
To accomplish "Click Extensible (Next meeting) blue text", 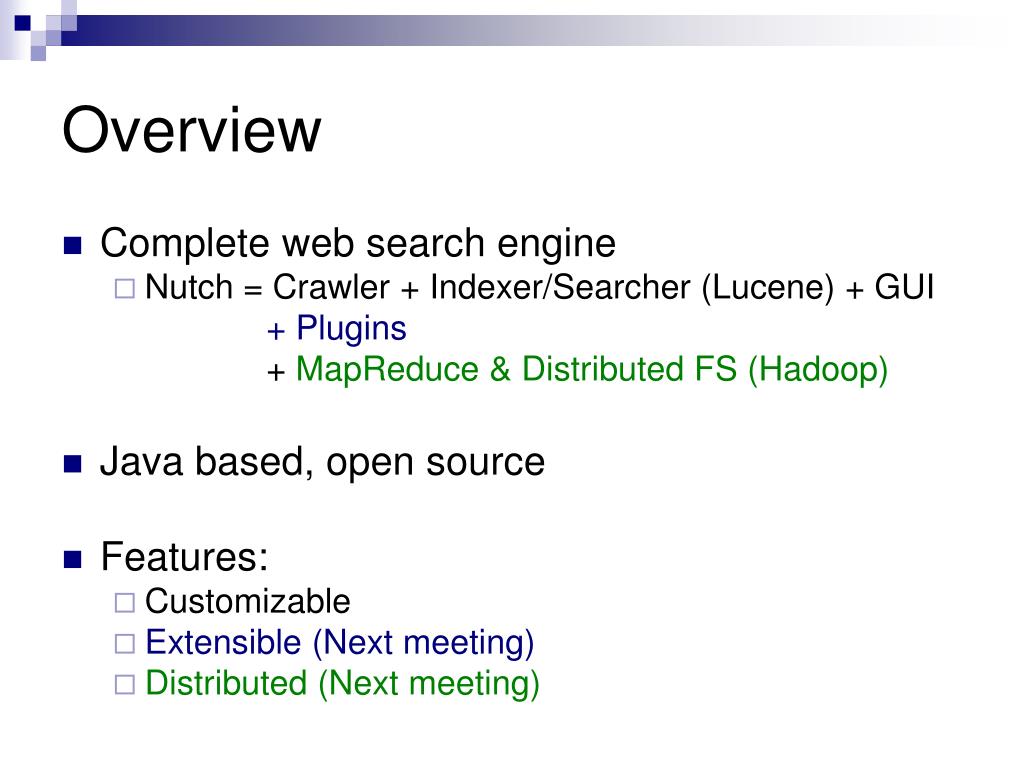I will click(x=340, y=643).
